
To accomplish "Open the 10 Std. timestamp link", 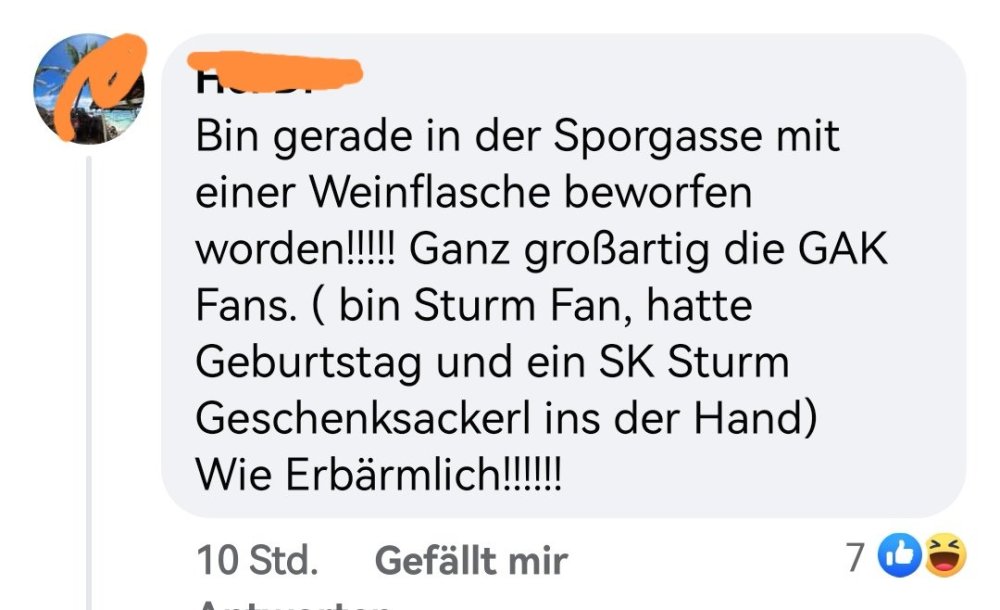I will [257, 561].
